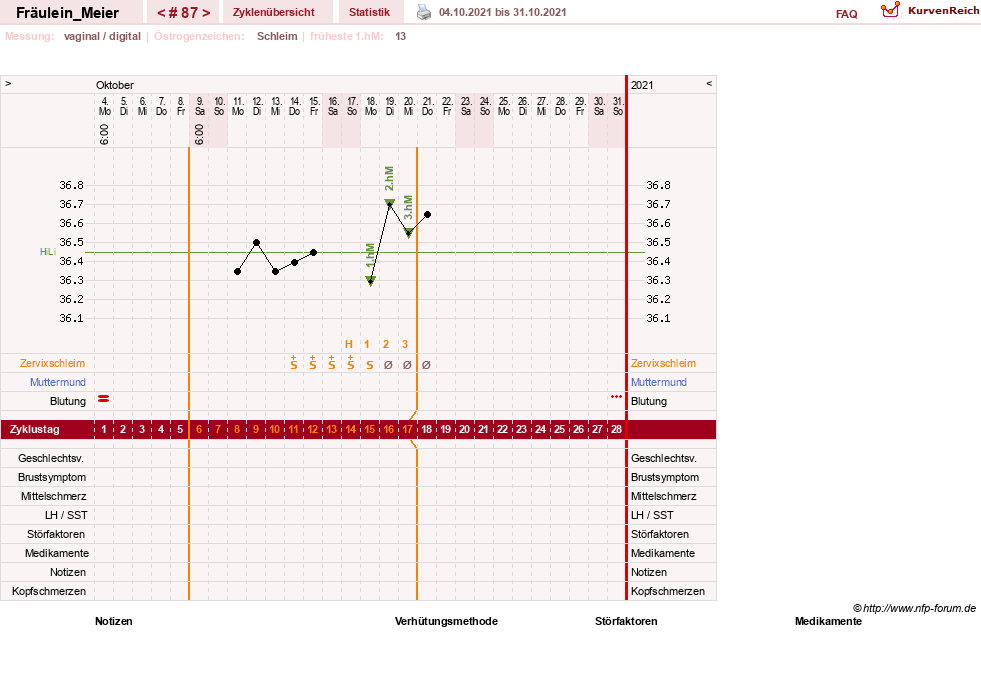Click the S mucus symbol on Oct 18

370,365
